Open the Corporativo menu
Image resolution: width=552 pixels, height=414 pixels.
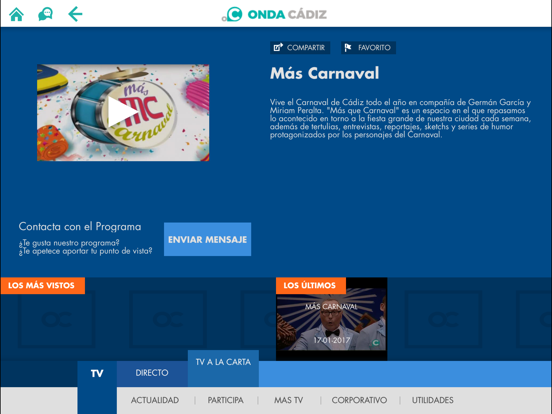[359, 400]
